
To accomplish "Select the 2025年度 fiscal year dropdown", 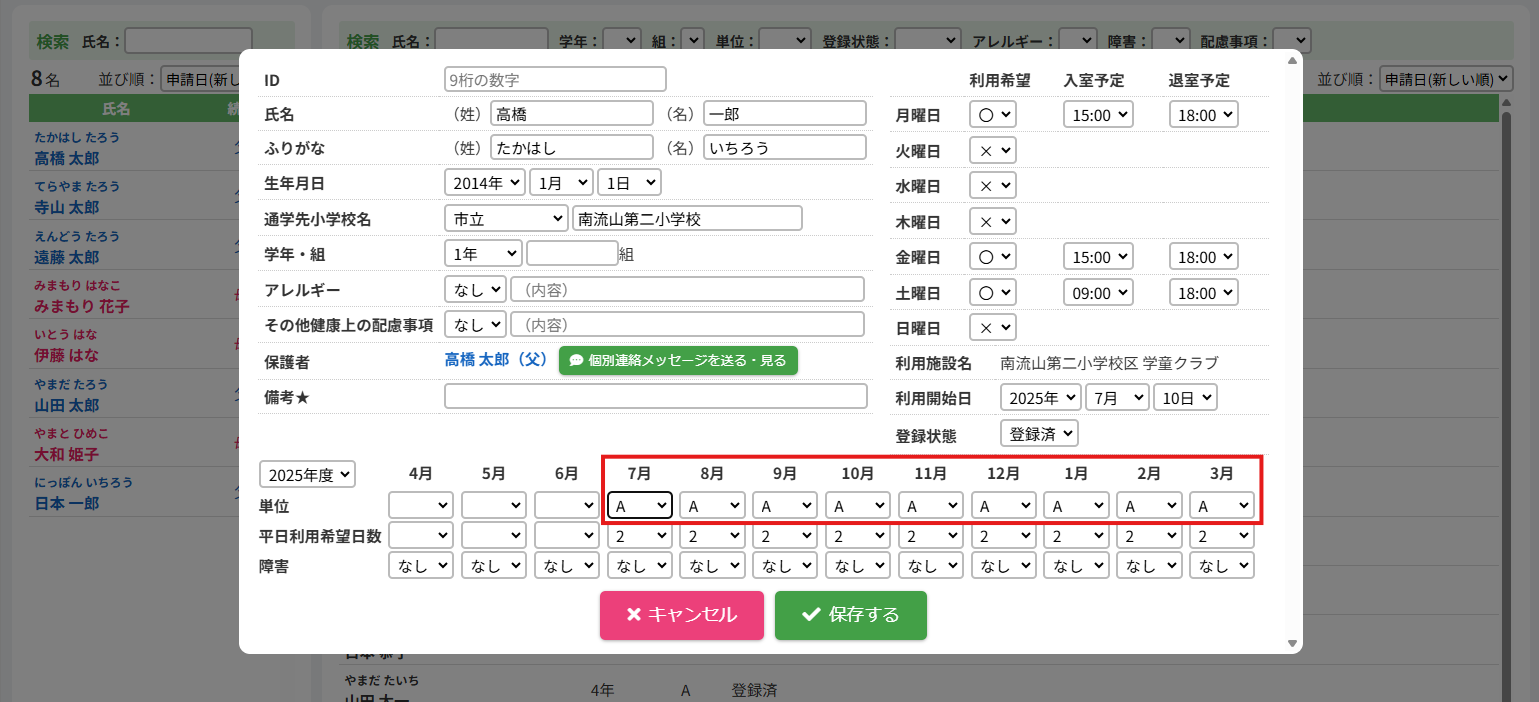I will 307,474.
